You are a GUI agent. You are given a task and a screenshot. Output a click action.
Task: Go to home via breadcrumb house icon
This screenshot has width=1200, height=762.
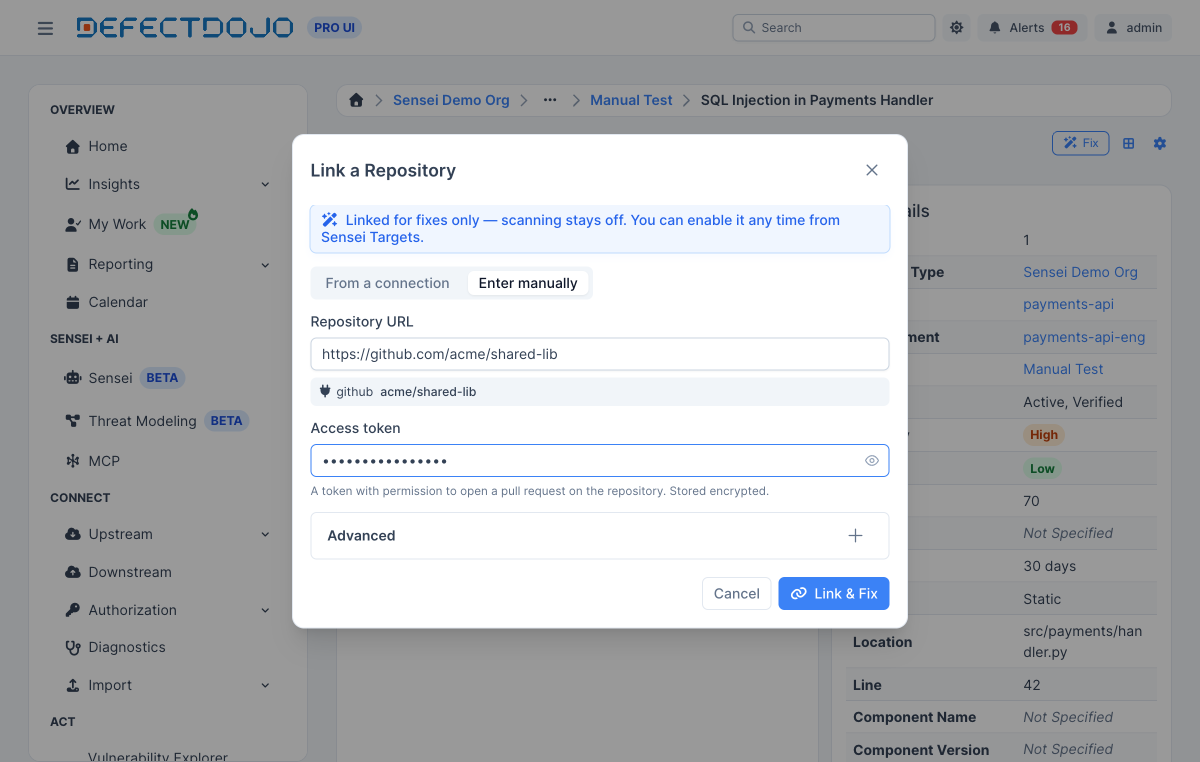tap(356, 100)
